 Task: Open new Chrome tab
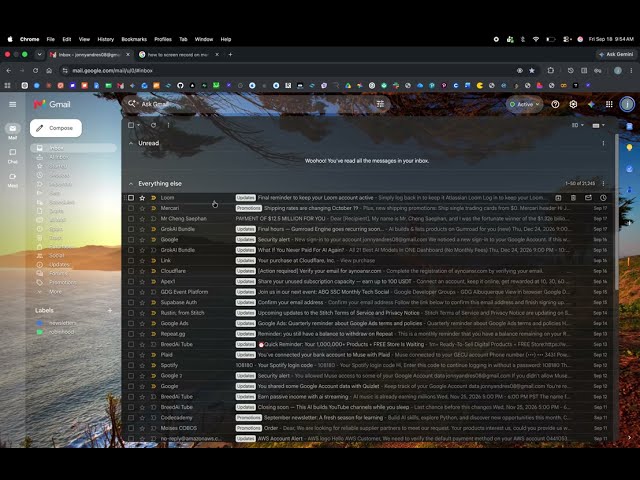click(x=230, y=54)
